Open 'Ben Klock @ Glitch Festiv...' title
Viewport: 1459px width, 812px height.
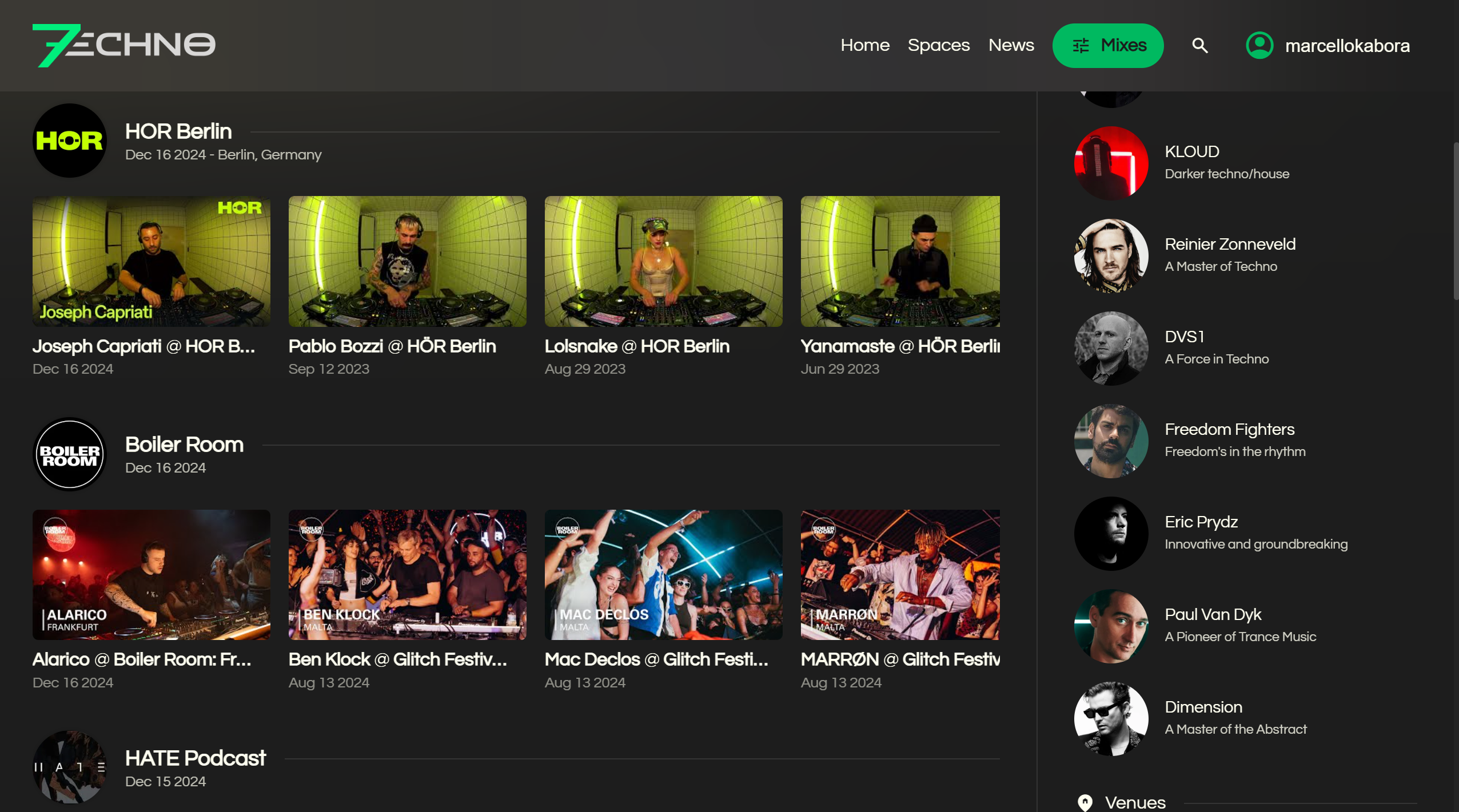pyautogui.click(x=398, y=659)
